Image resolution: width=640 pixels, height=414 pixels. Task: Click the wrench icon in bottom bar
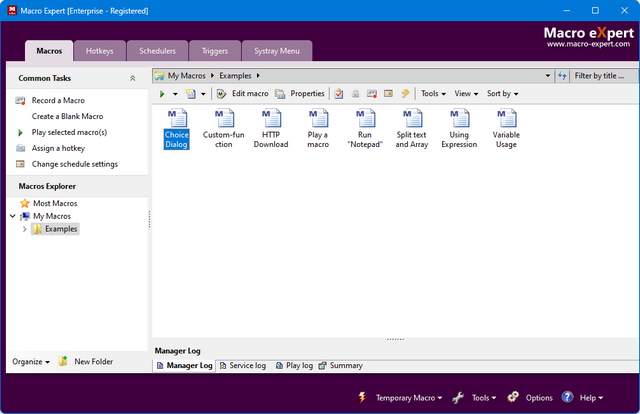[x=458, y=397]
